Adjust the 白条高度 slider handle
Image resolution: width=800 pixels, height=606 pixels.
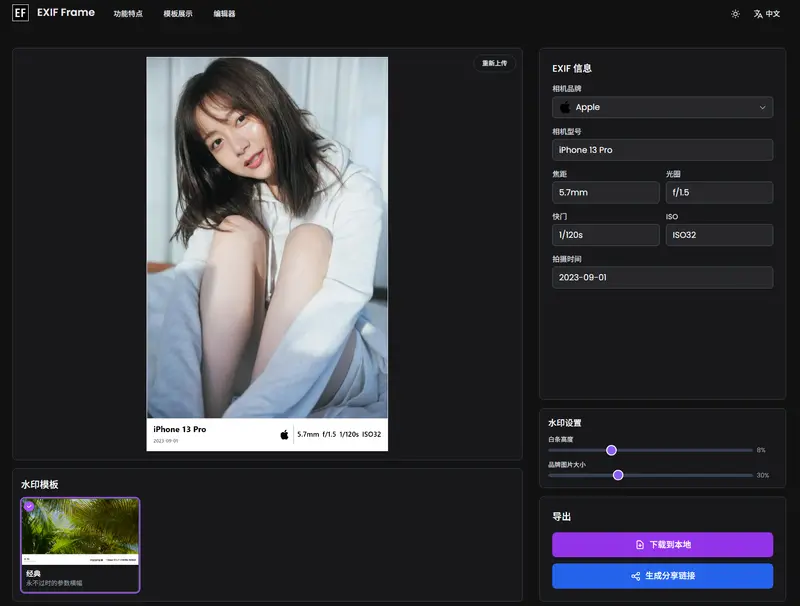[x=611, y=450]
